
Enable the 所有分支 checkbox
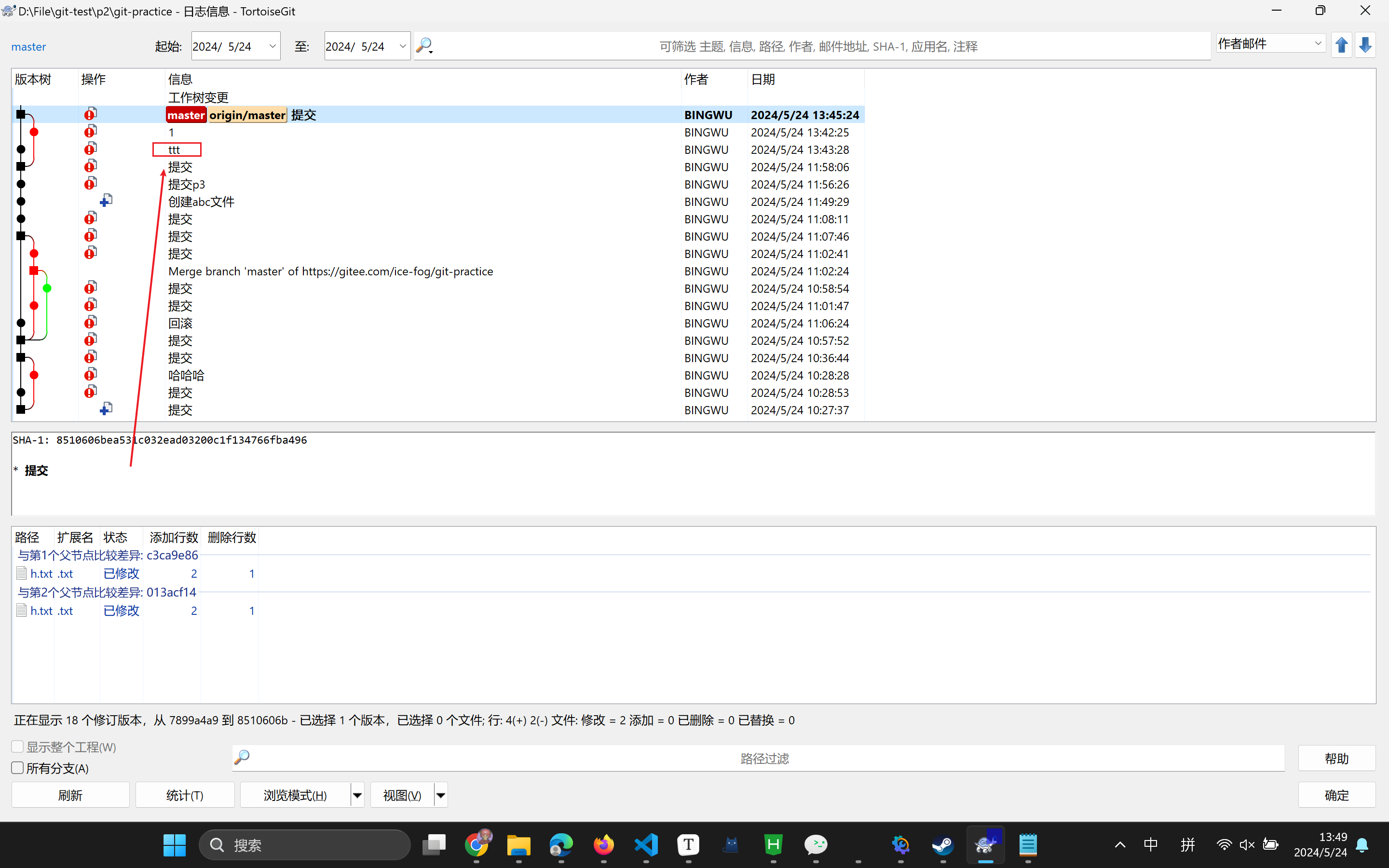[18, 768]
